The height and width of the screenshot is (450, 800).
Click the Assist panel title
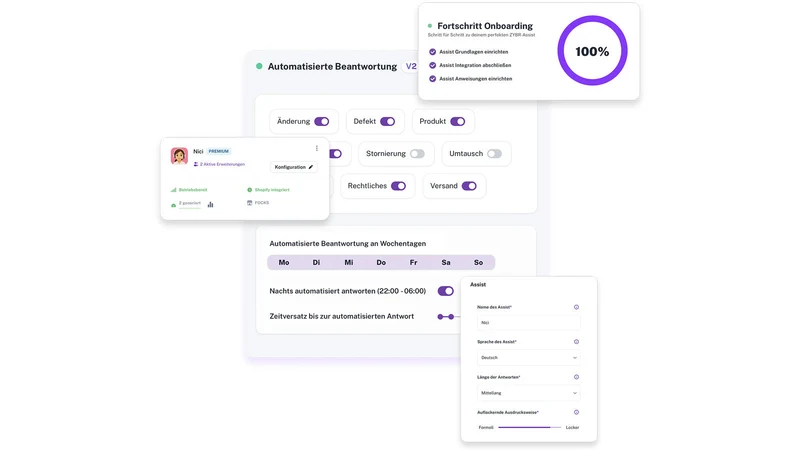478,285
